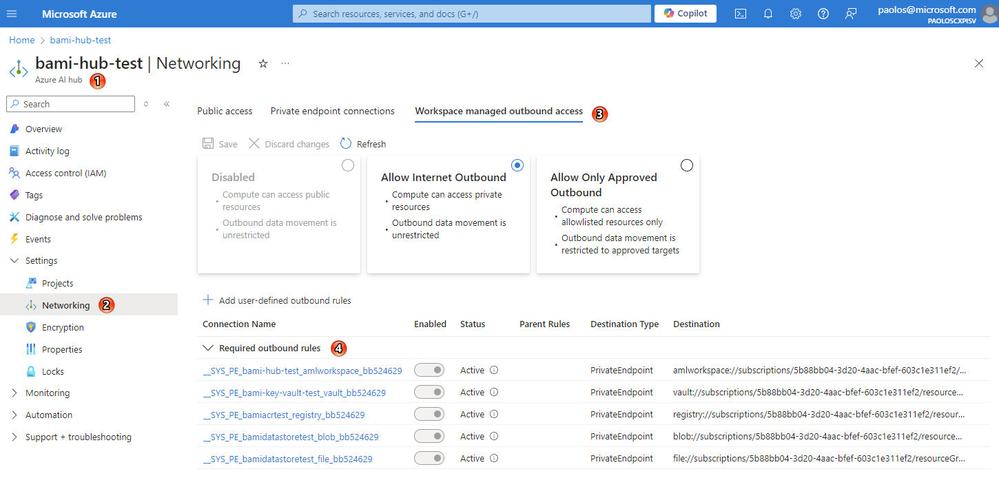Open the Azure portal hamburger menu

click(13, 13)
